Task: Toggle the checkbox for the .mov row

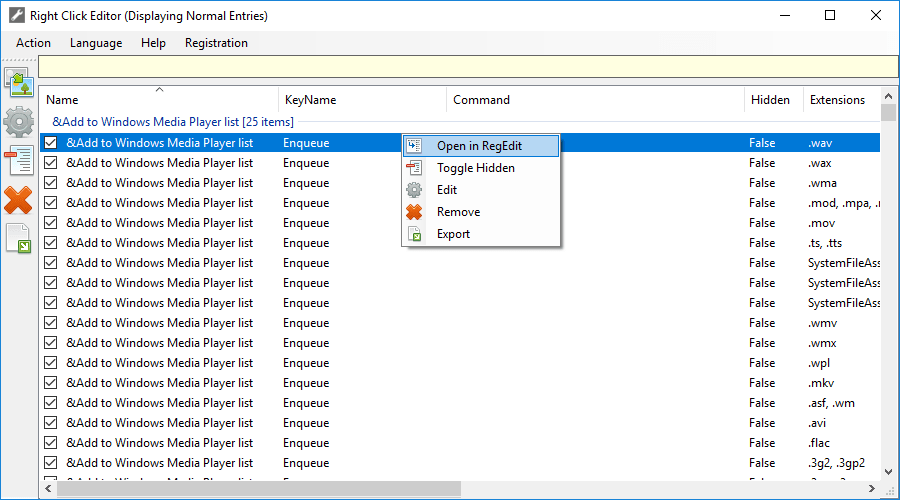Action: [x=51, y=223]
